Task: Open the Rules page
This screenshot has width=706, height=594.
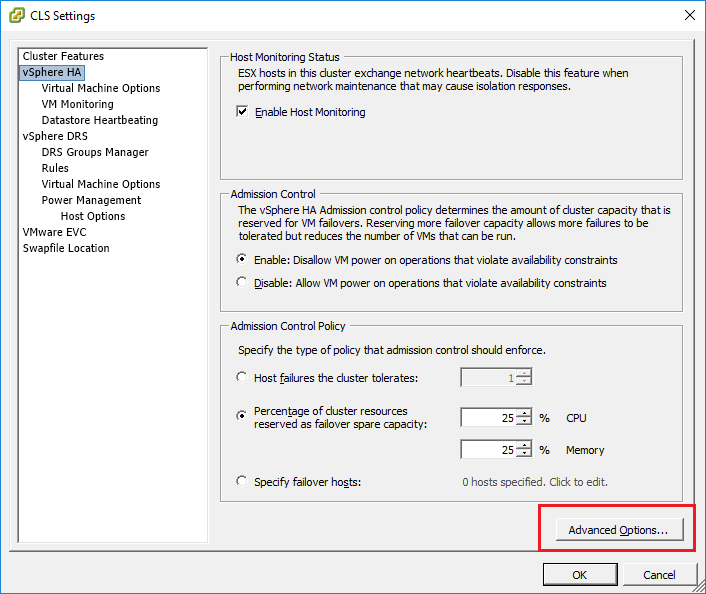Action: (55, 168)
